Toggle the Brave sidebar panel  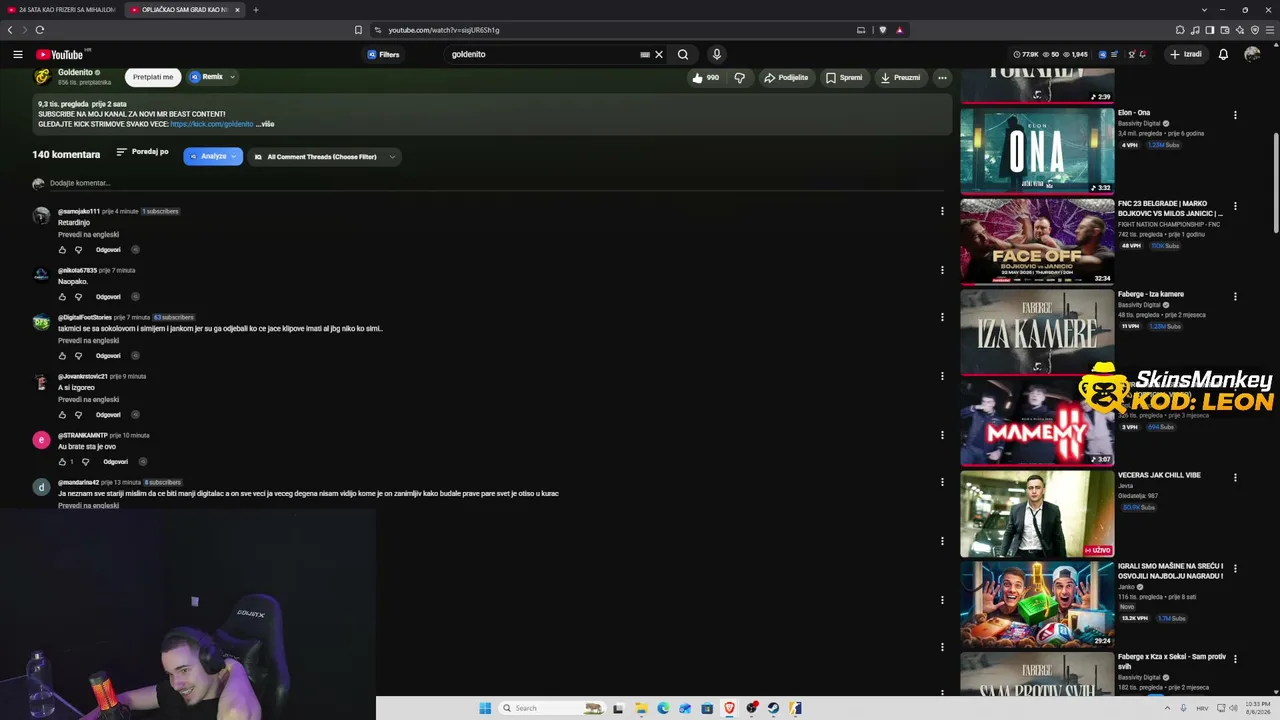click(x=1210, y=30)
